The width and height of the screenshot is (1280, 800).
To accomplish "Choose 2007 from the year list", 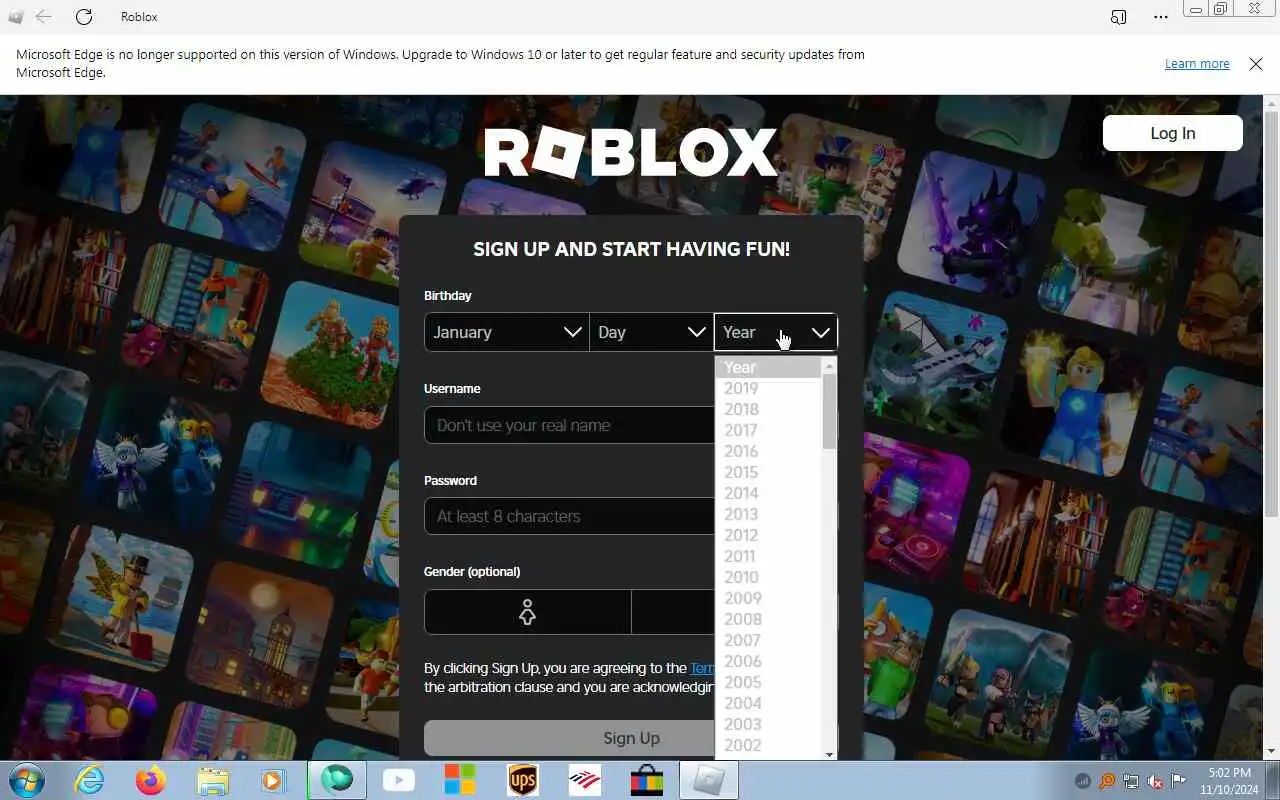I will (x=768, y=640).
